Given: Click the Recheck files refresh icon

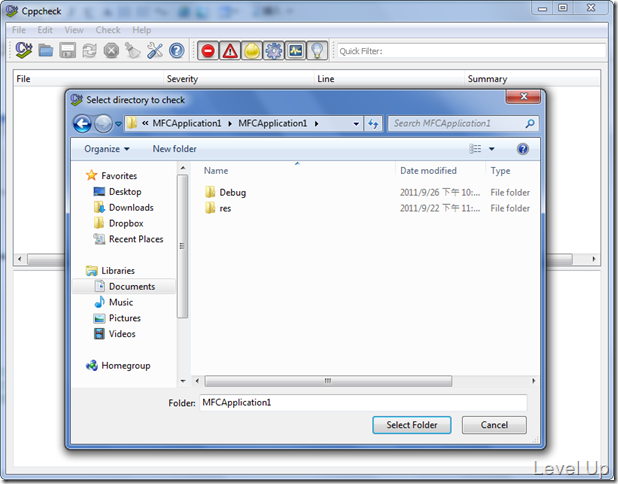Looking at the screenshot, I should pyautogui.click(x=89, y=51).
